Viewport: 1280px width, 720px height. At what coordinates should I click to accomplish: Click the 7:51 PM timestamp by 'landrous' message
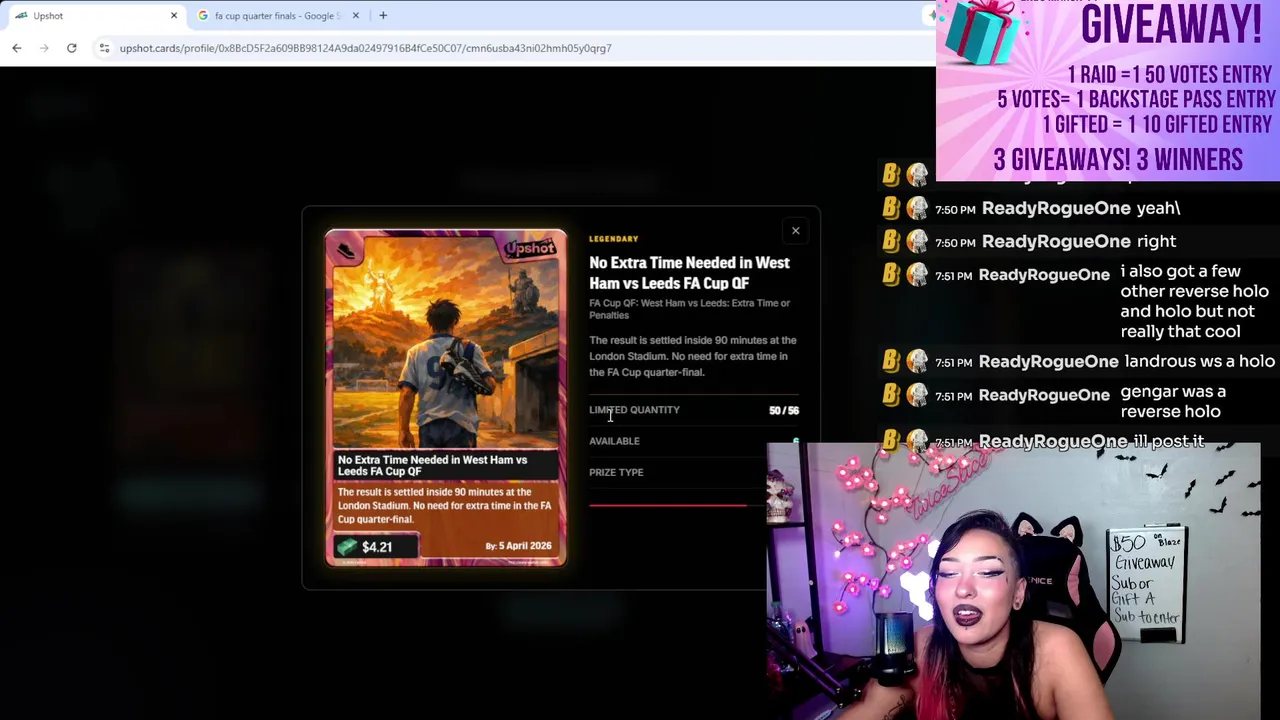[x=955, y=362]
